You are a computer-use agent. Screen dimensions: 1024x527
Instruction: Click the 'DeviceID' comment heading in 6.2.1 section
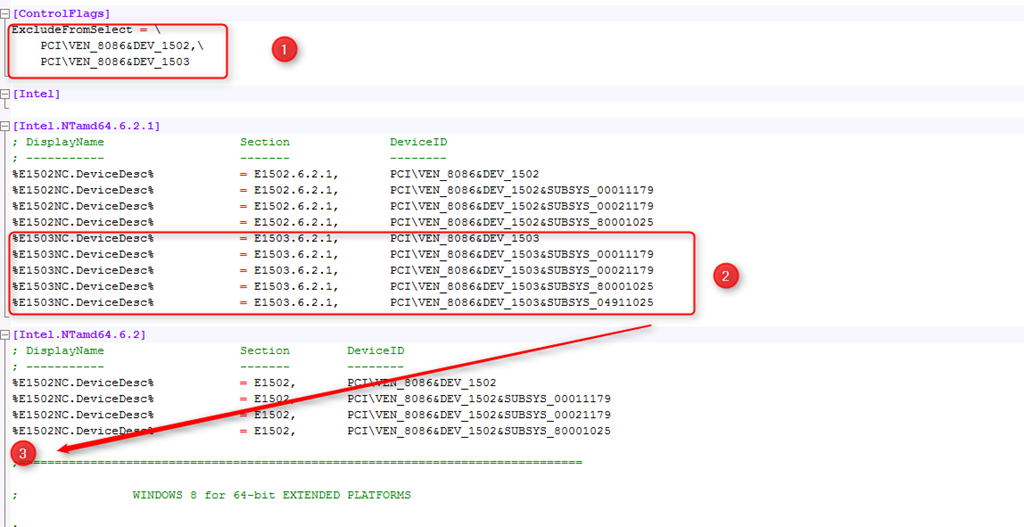tap(419, 142)
